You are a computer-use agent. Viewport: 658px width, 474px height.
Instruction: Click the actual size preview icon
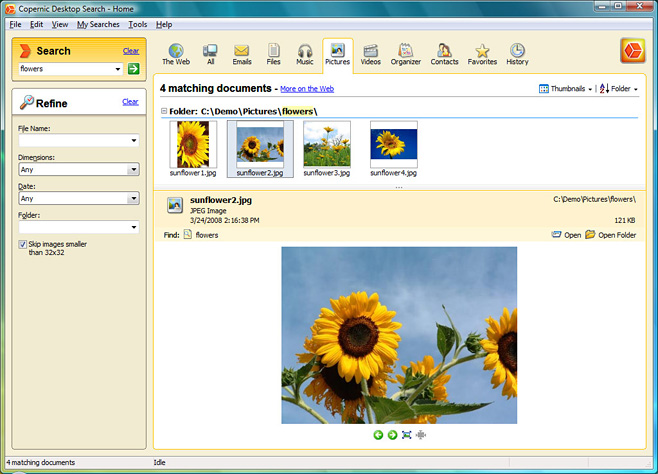(x=420, y=435)
